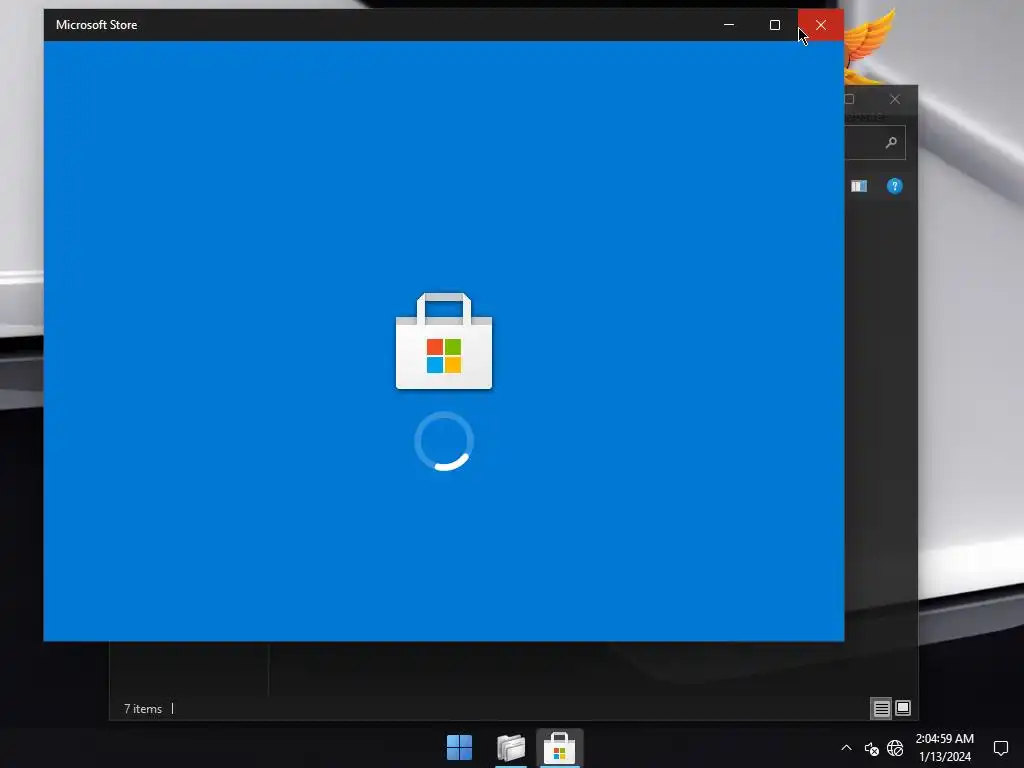Image resolution: width=1024 pixels, height=768 pixels.
Task: Open the date and time clock
Action: click(x=944, y=747)
